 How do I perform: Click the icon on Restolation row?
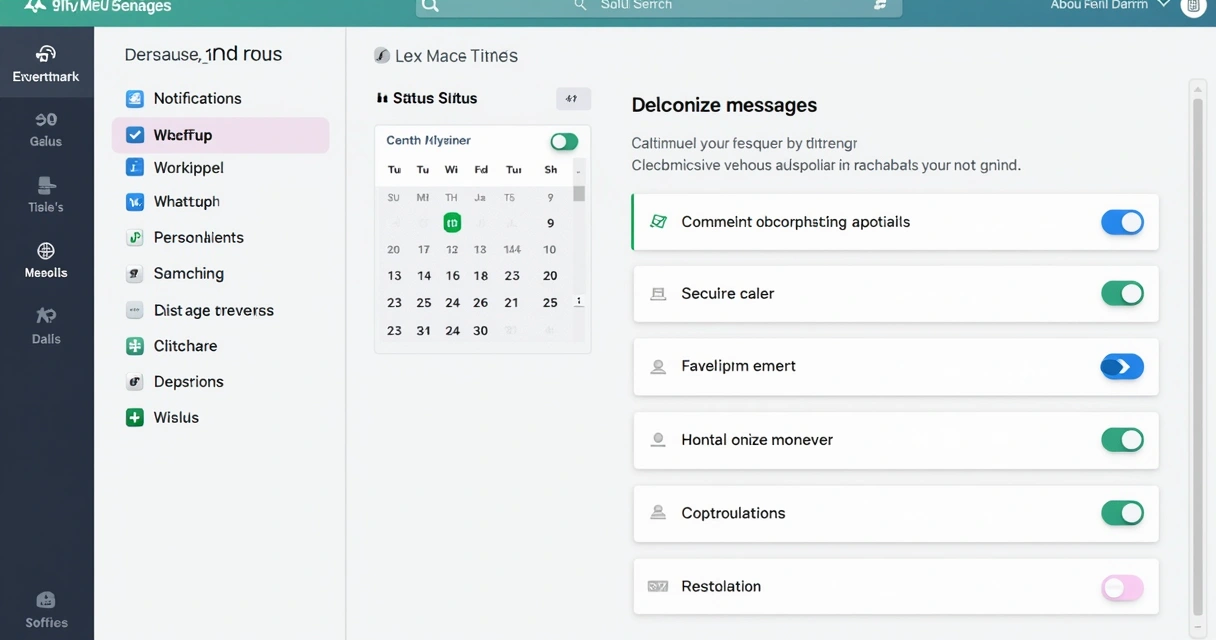(658, 586)
